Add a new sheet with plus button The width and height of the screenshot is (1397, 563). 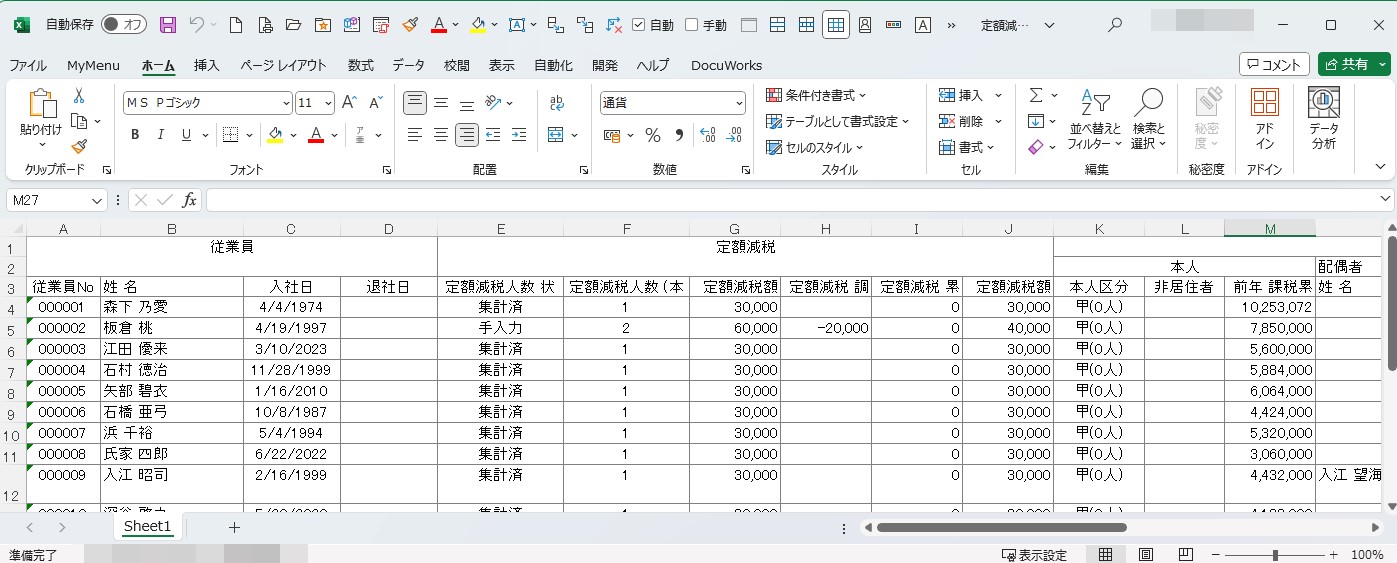[x=234, y=527]
